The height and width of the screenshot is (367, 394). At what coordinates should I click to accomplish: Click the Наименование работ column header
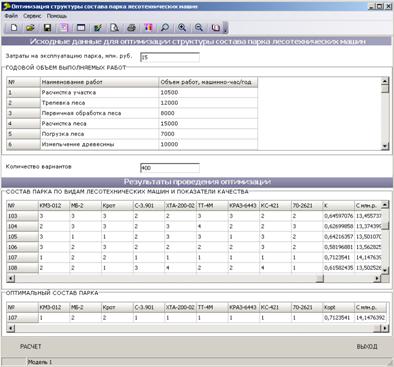coord(99,82)
